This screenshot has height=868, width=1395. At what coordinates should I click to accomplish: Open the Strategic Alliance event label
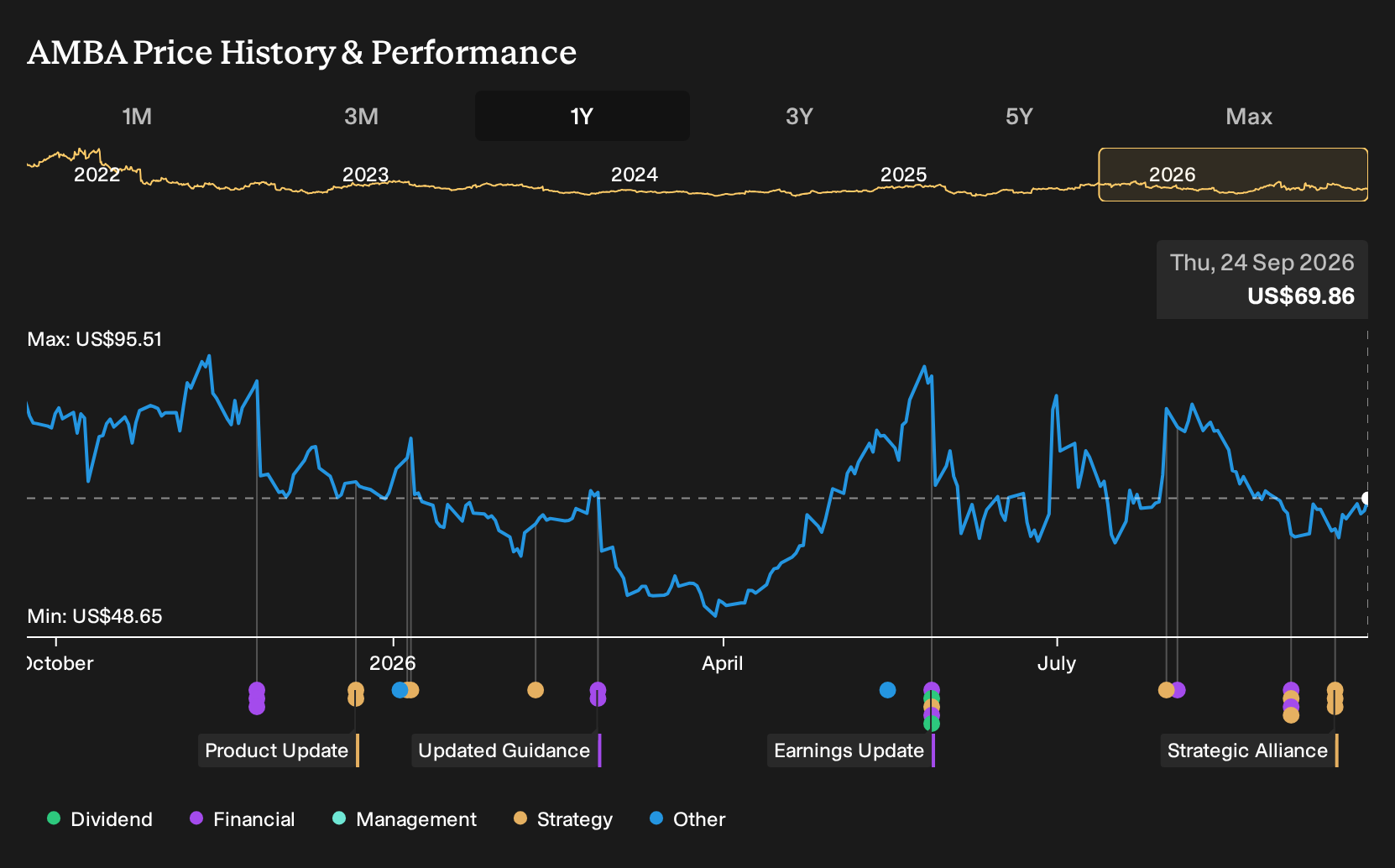point(1250,750)
